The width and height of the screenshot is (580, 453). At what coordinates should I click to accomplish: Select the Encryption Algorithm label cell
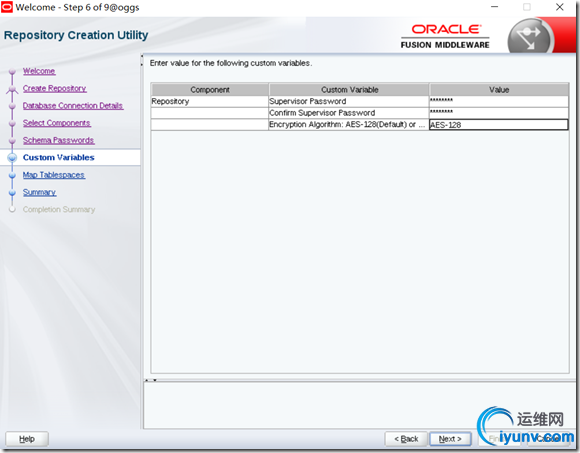tap(348, 125)
